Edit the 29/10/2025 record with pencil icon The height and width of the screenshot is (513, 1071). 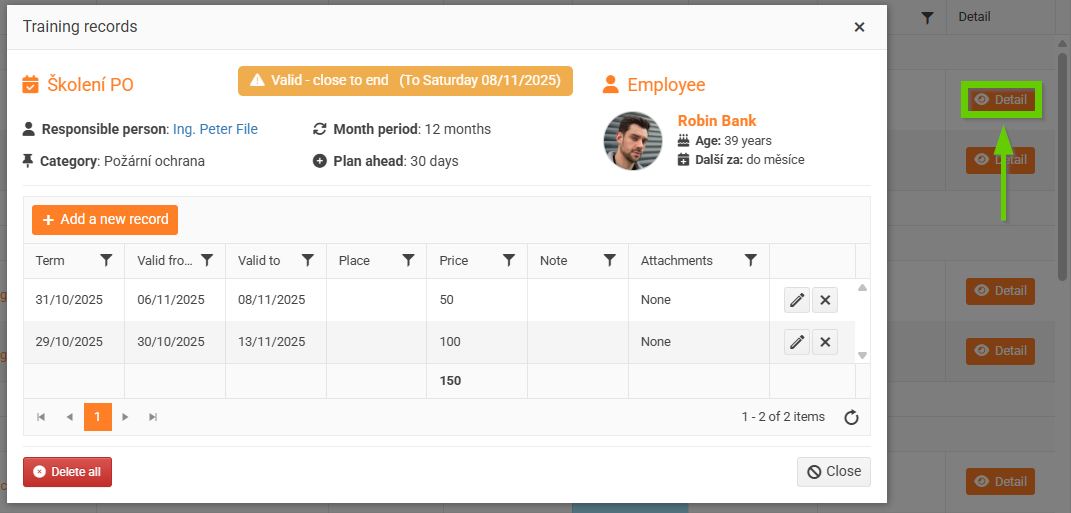(797, 342)
